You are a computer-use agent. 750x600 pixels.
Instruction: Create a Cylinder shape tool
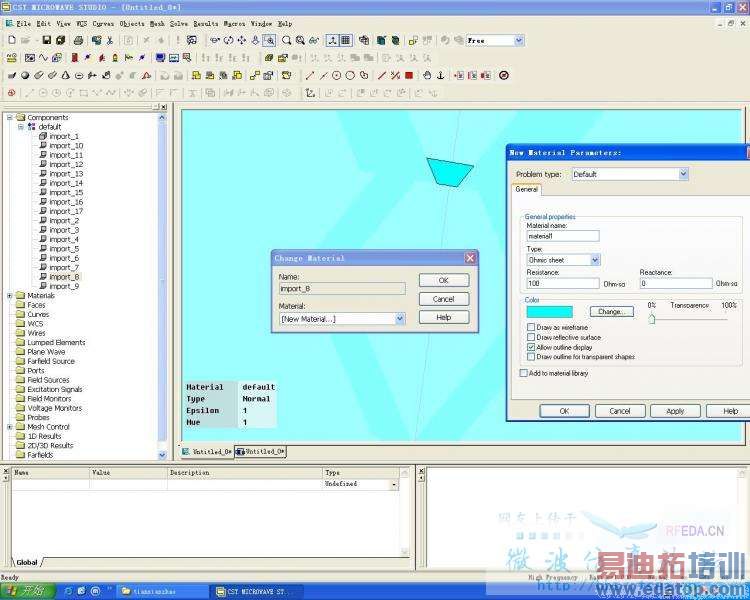39,75
